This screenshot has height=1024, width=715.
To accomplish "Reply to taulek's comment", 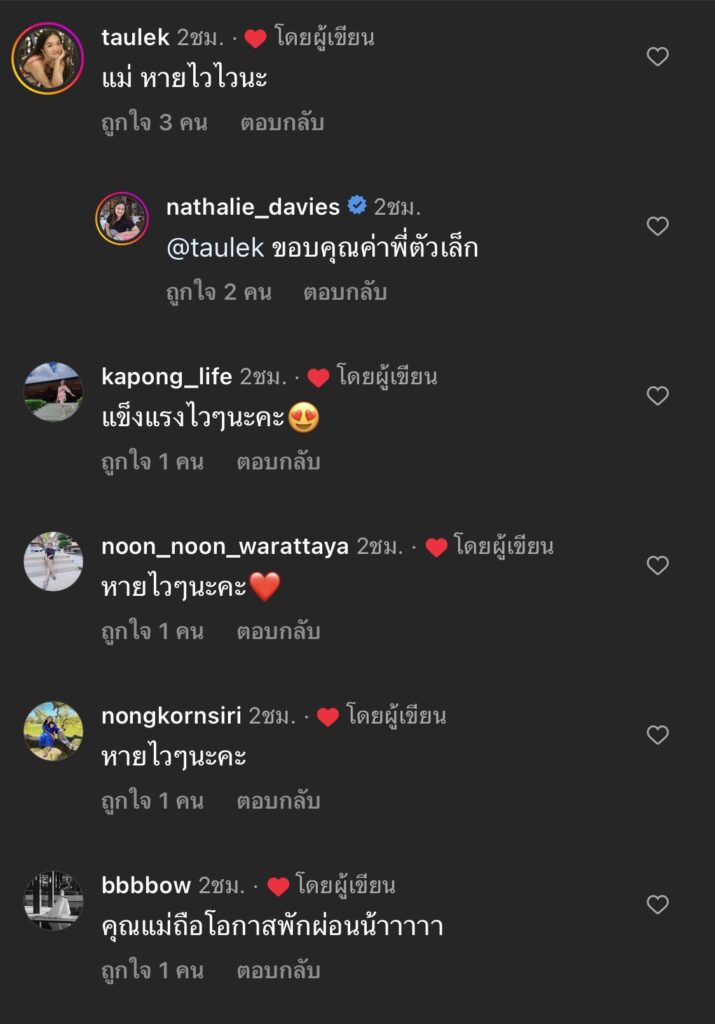I will pyautogui.click(x=282, y=124).
